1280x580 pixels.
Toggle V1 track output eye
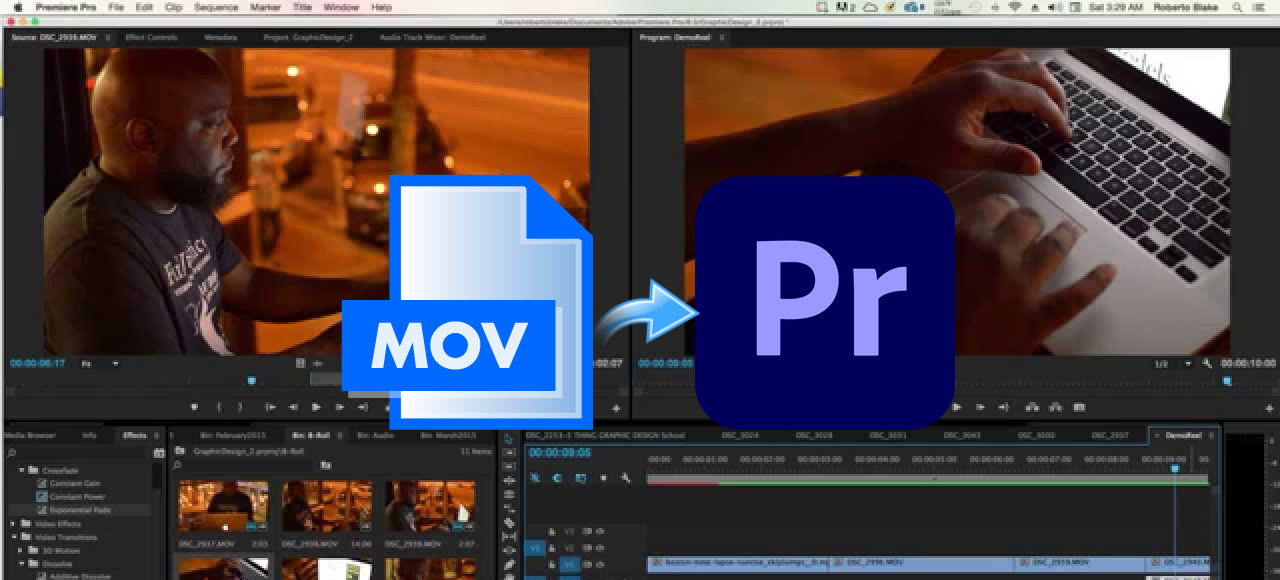[x=599, y=564]
